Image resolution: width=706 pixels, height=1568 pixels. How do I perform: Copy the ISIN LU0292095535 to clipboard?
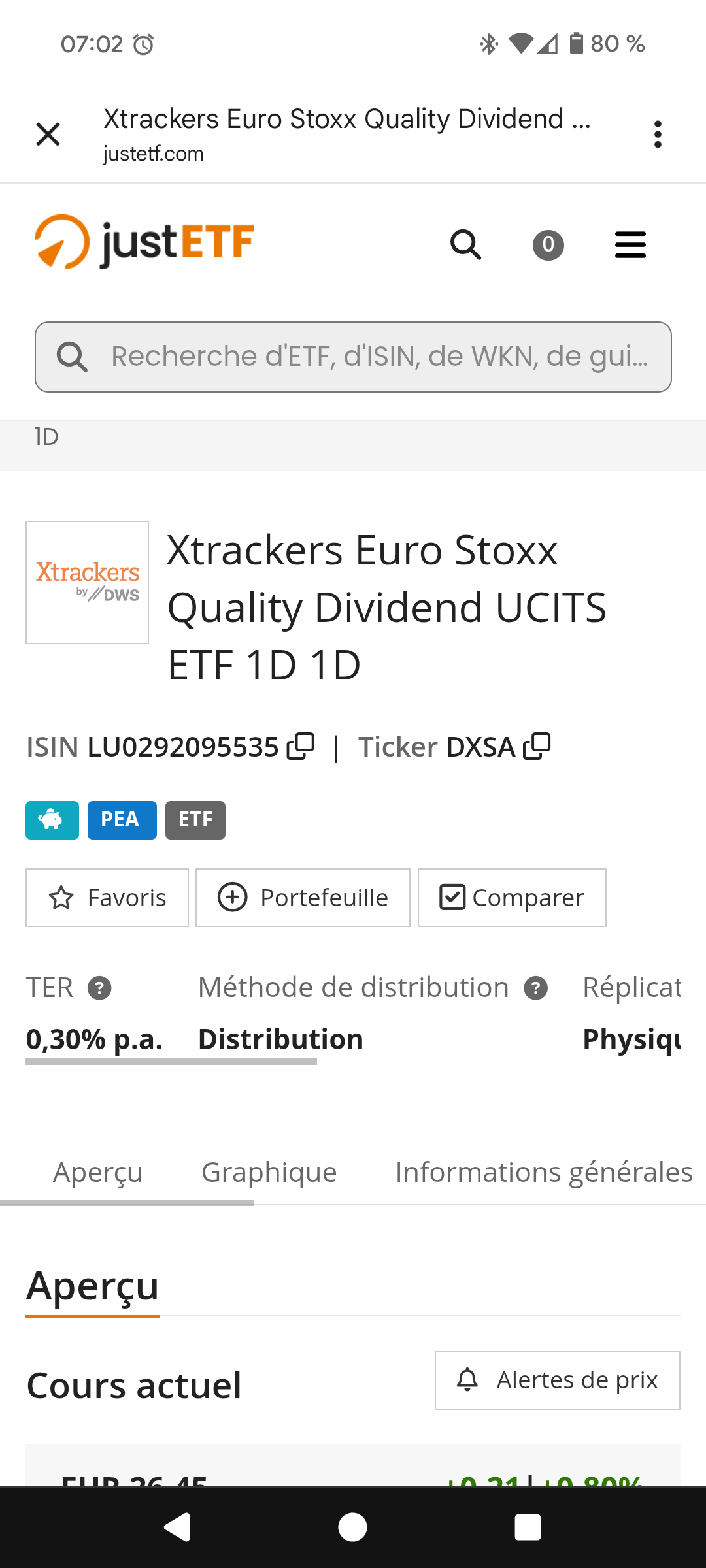[x=301, y=746]
